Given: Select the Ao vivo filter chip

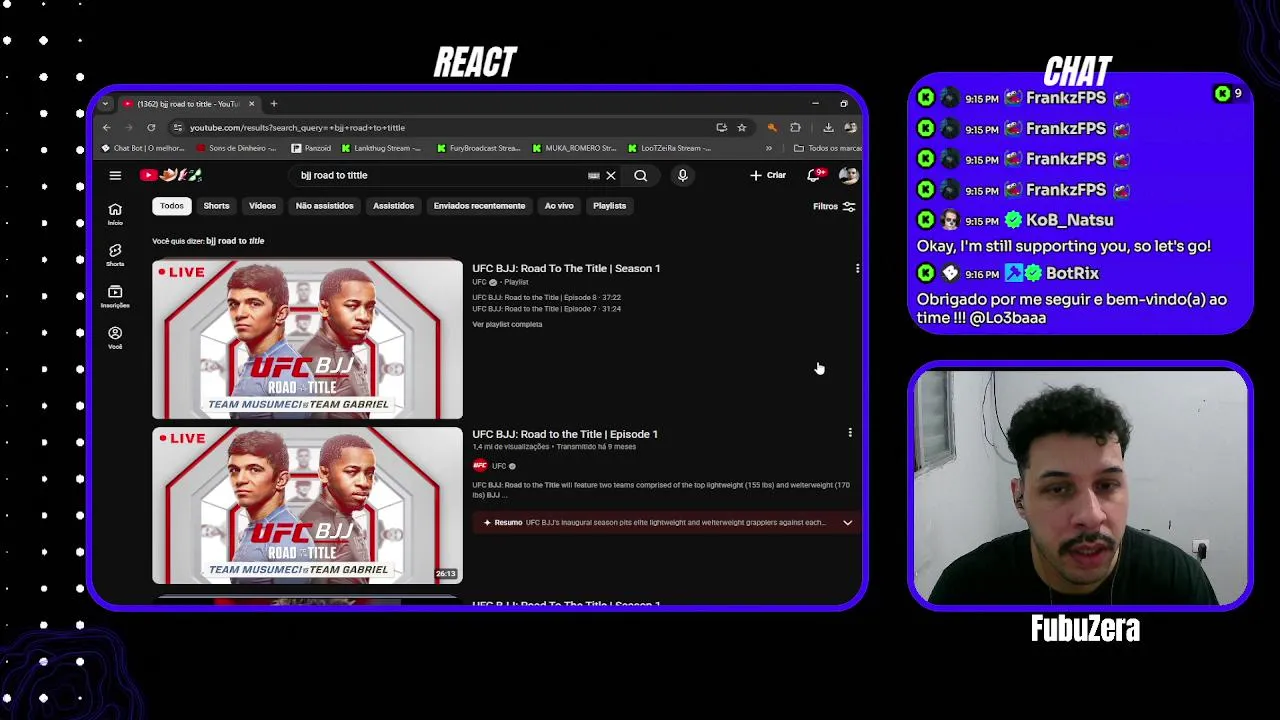Looking at the screenshot, I should click(x=559, y=206).
